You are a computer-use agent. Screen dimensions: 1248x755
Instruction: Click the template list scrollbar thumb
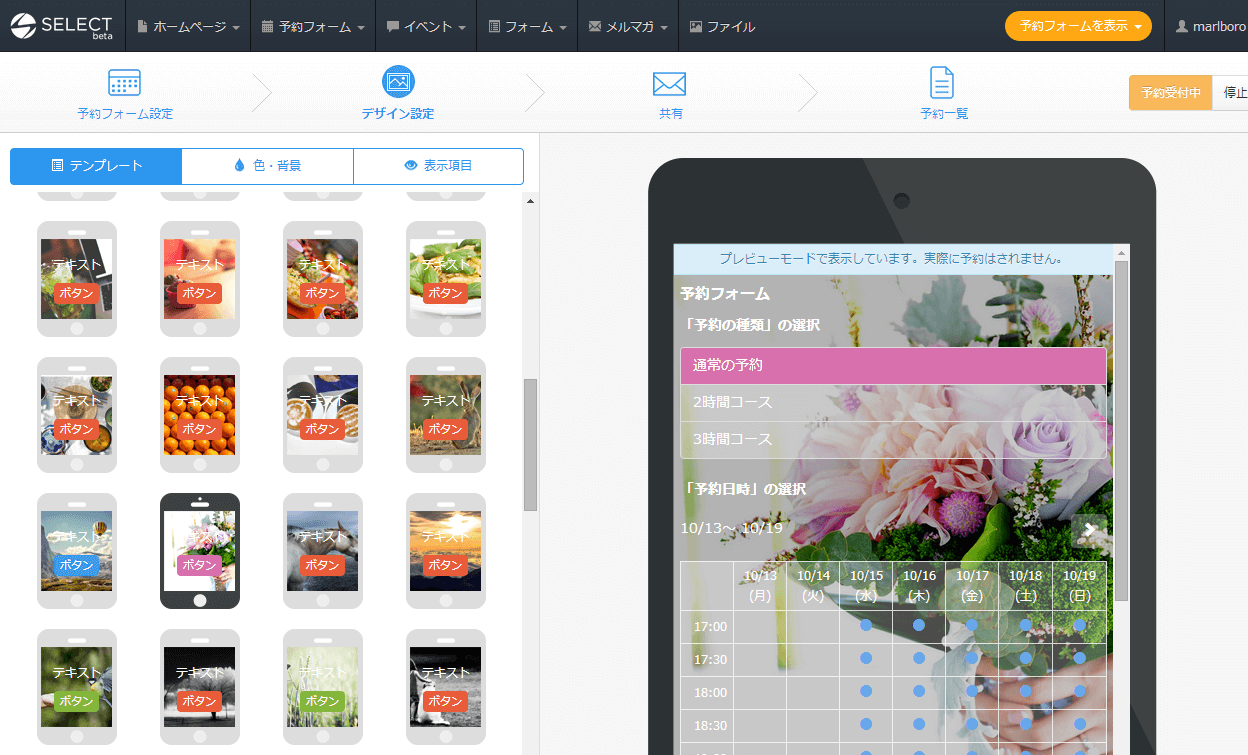530,445
